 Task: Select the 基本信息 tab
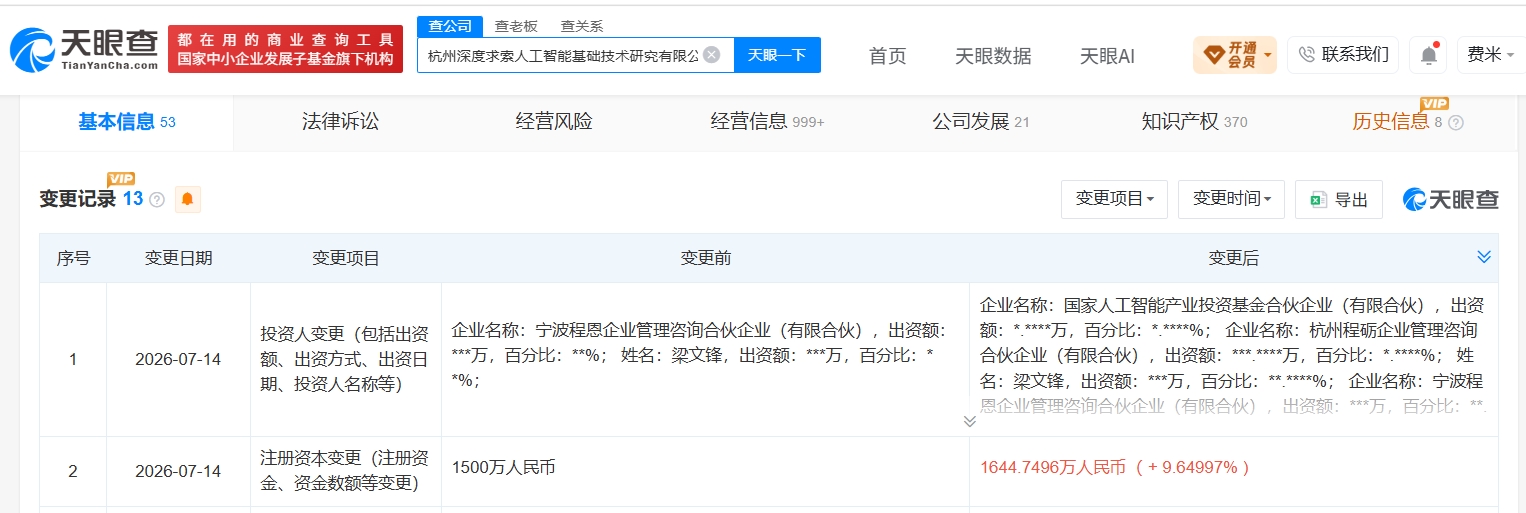[127, 122]
